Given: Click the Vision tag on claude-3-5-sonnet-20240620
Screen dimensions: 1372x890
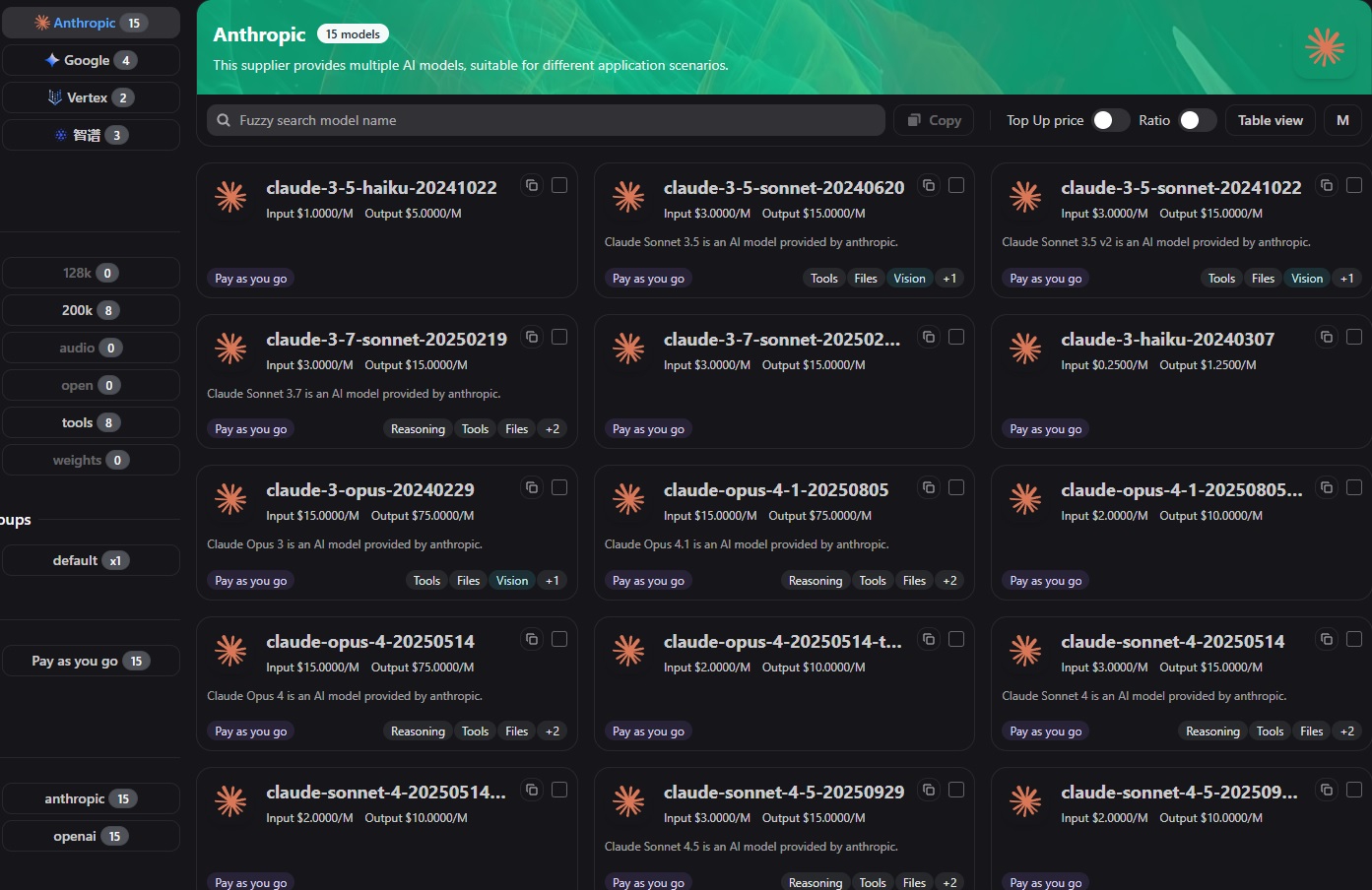Looking at the screenshot, I should click(x=909, y=279).
